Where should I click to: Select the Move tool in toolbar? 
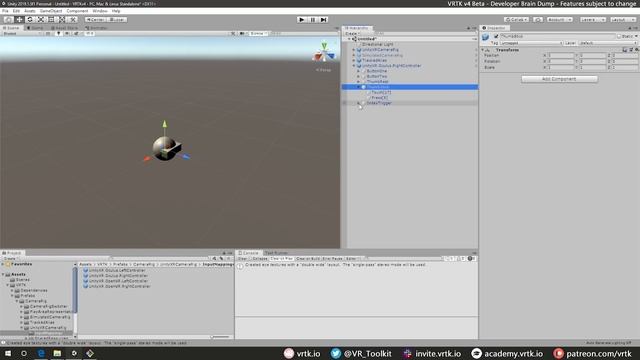(x=19, y=20)
